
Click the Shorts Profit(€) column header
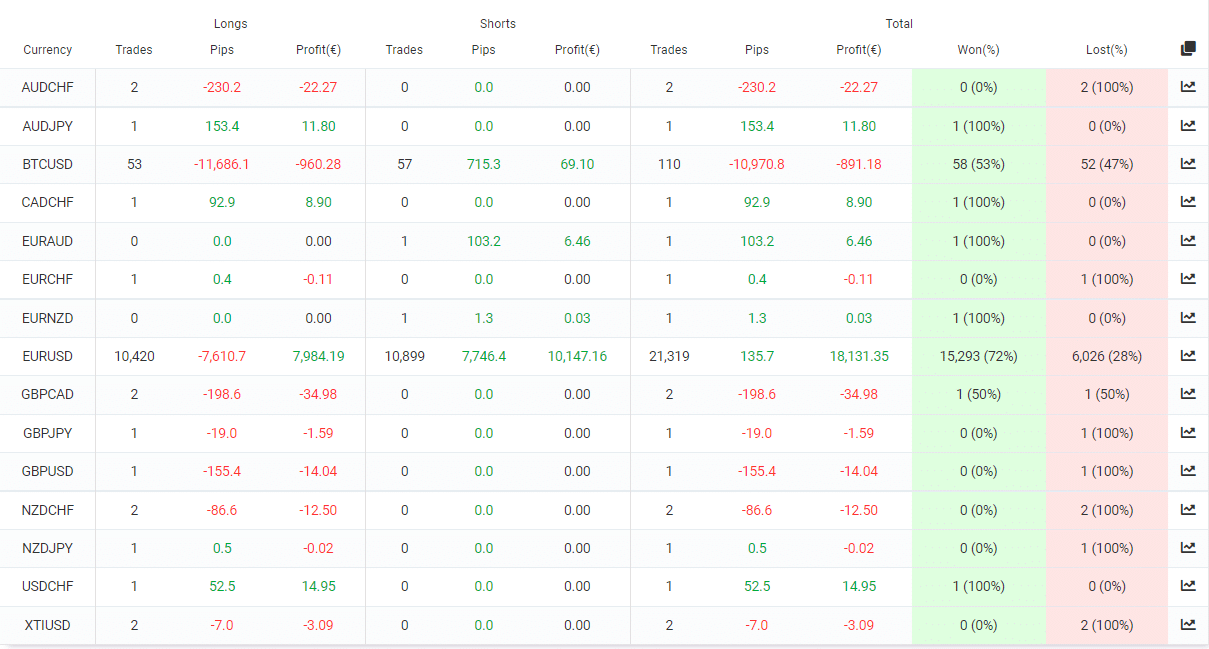point(577,50)
